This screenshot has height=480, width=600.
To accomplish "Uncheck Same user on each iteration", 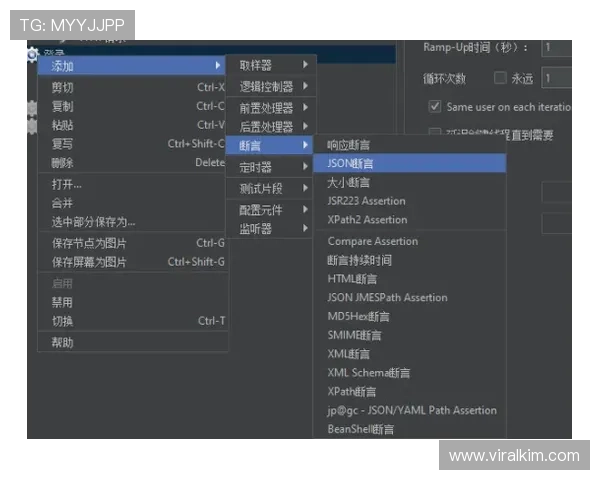I will (435, 106).
